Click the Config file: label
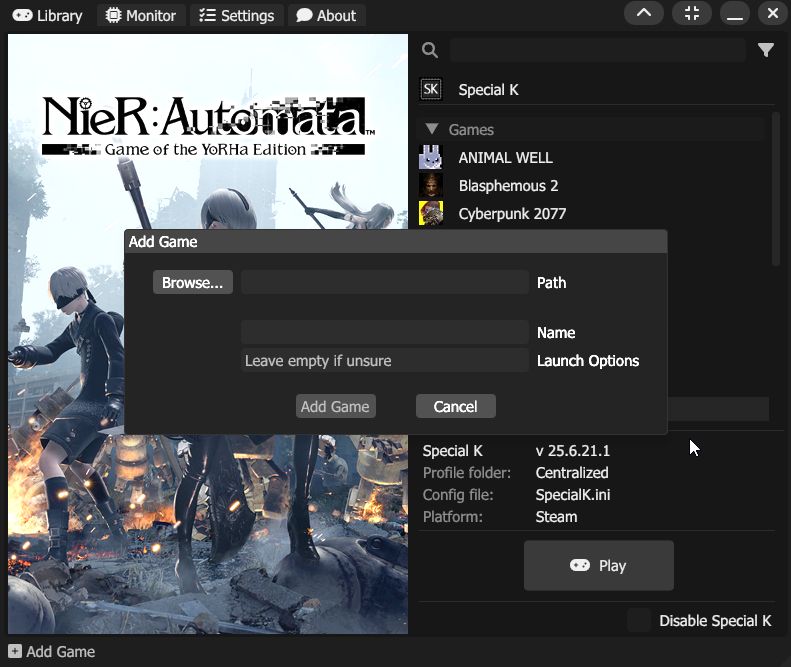The image size is (791, 667). 458,495
